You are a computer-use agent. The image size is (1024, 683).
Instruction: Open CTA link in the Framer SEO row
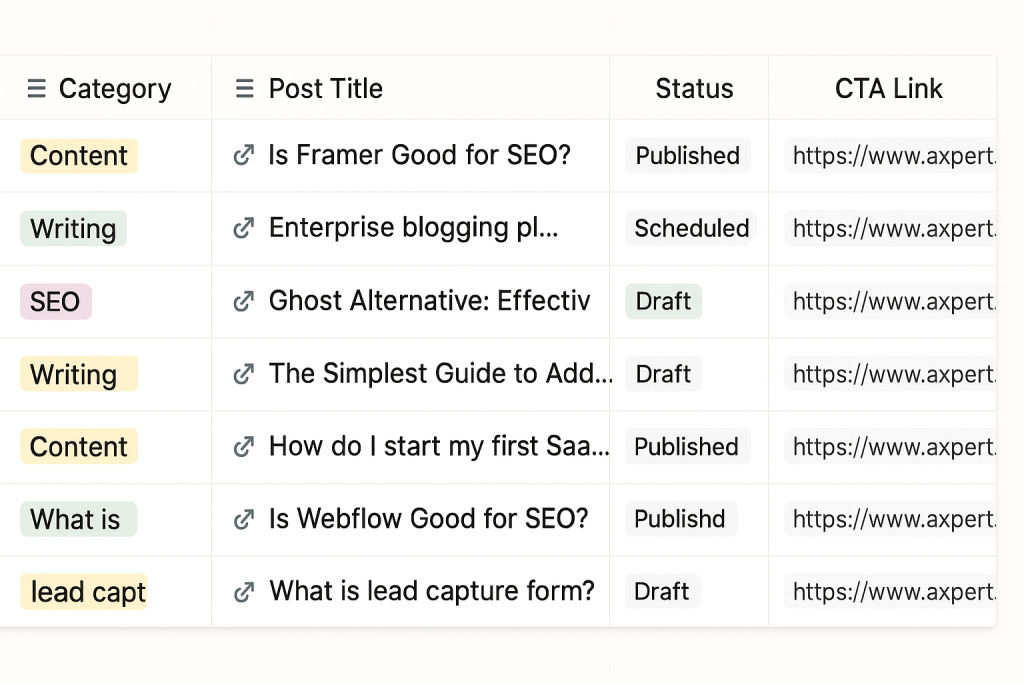[890, 155]
